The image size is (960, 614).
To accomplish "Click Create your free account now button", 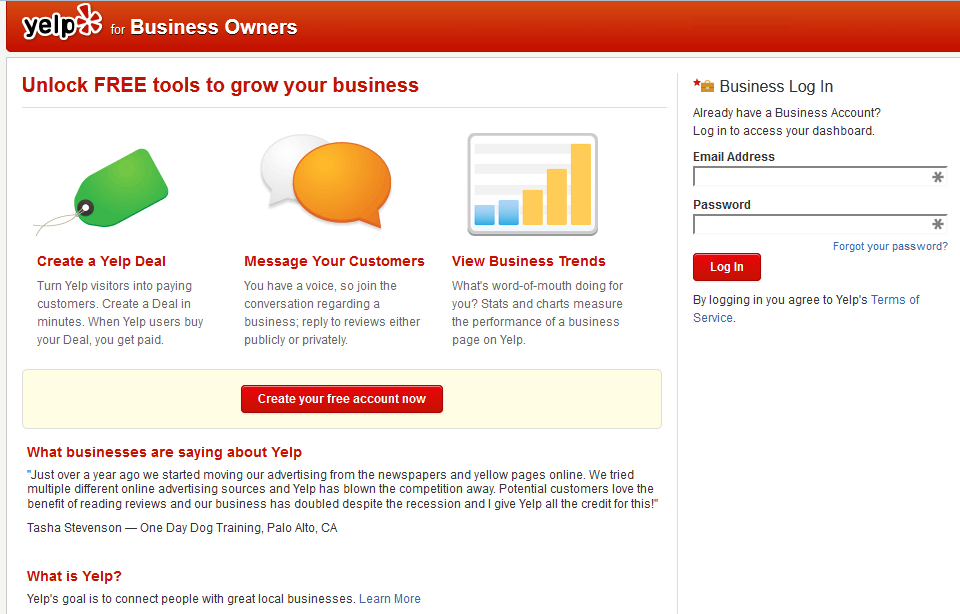I will tap(342, 399).
